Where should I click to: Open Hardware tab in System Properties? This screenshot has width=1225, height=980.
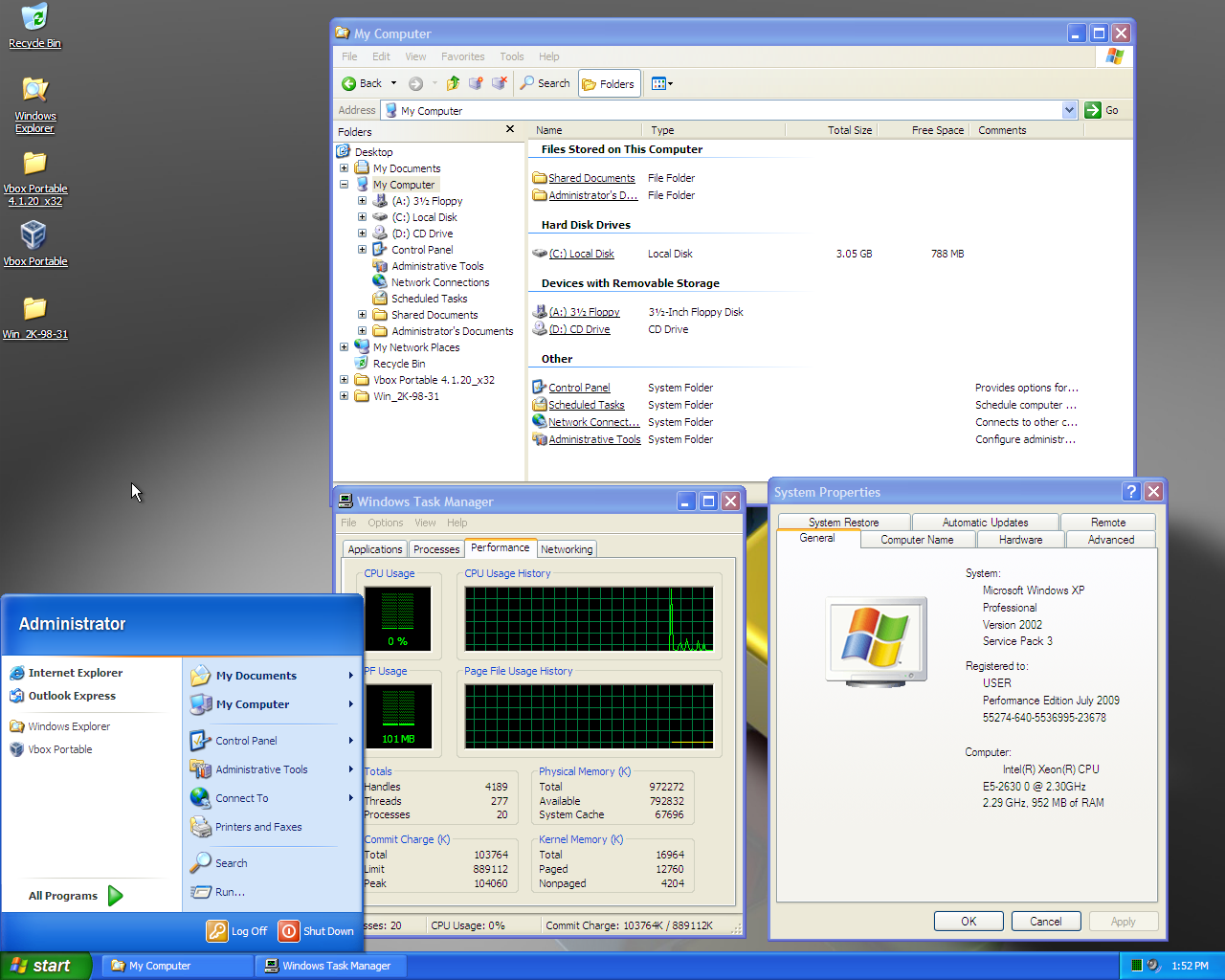pos(1021,540)
